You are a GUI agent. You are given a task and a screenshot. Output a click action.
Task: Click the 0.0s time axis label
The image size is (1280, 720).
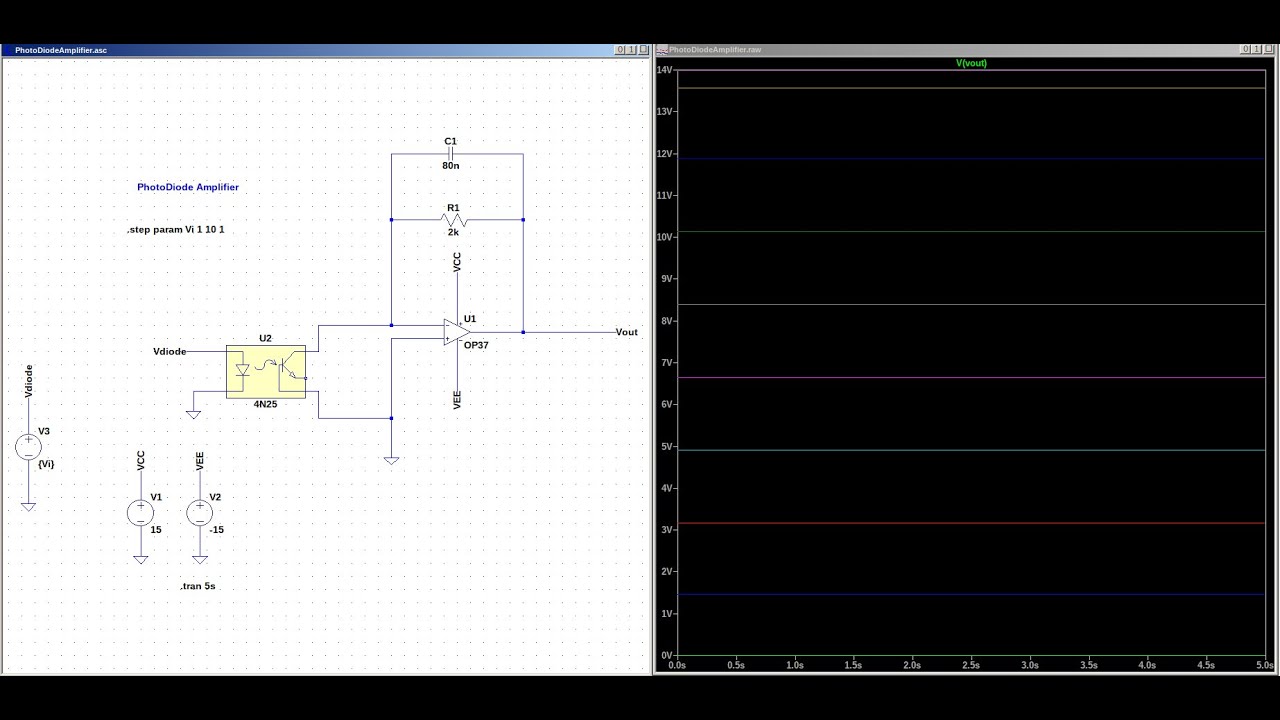[x=677, y=665]
